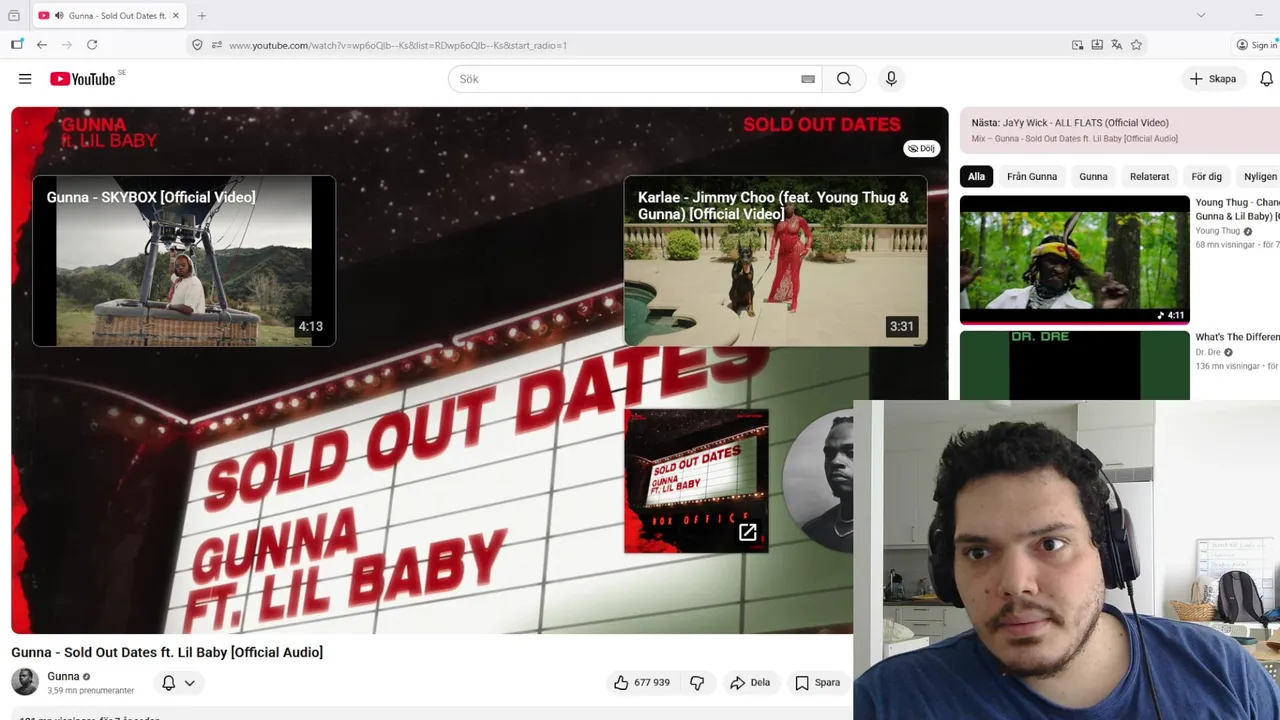
Task: Open the Young Thug video thumbnail
Action: pyautogui.click(x=1074, y=259)
